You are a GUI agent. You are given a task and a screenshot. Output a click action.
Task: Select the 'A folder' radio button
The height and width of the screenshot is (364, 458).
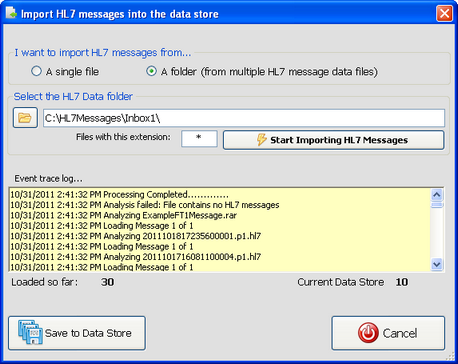click(151, 71)
